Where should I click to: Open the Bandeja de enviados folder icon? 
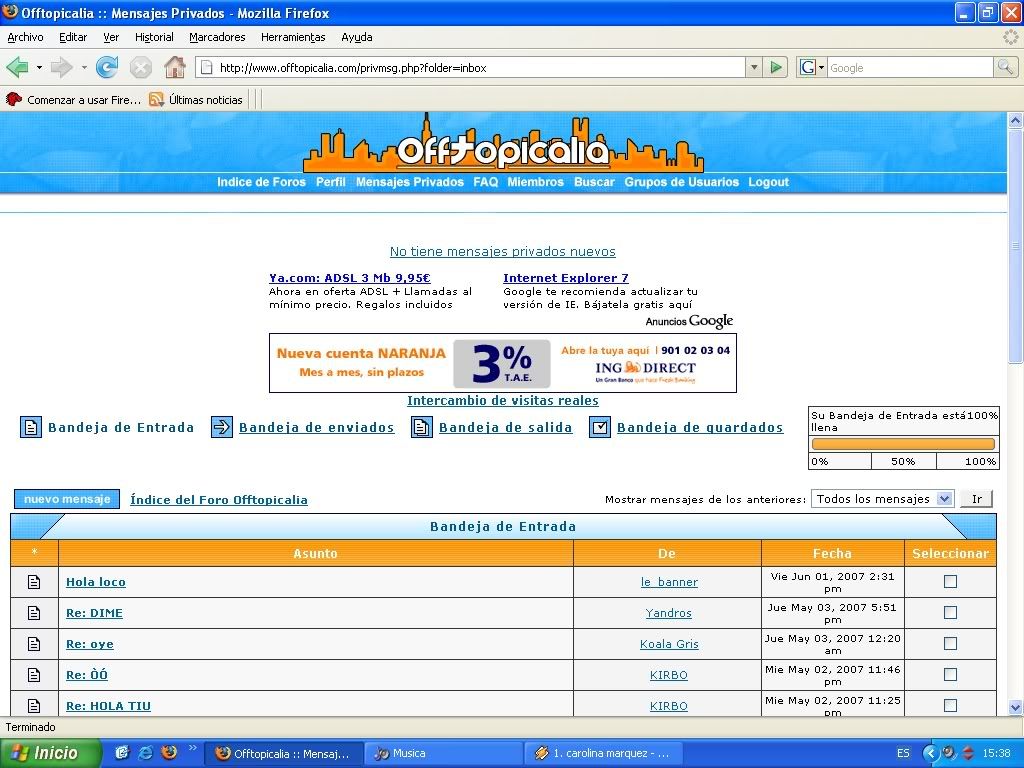(x=222, y=428)
